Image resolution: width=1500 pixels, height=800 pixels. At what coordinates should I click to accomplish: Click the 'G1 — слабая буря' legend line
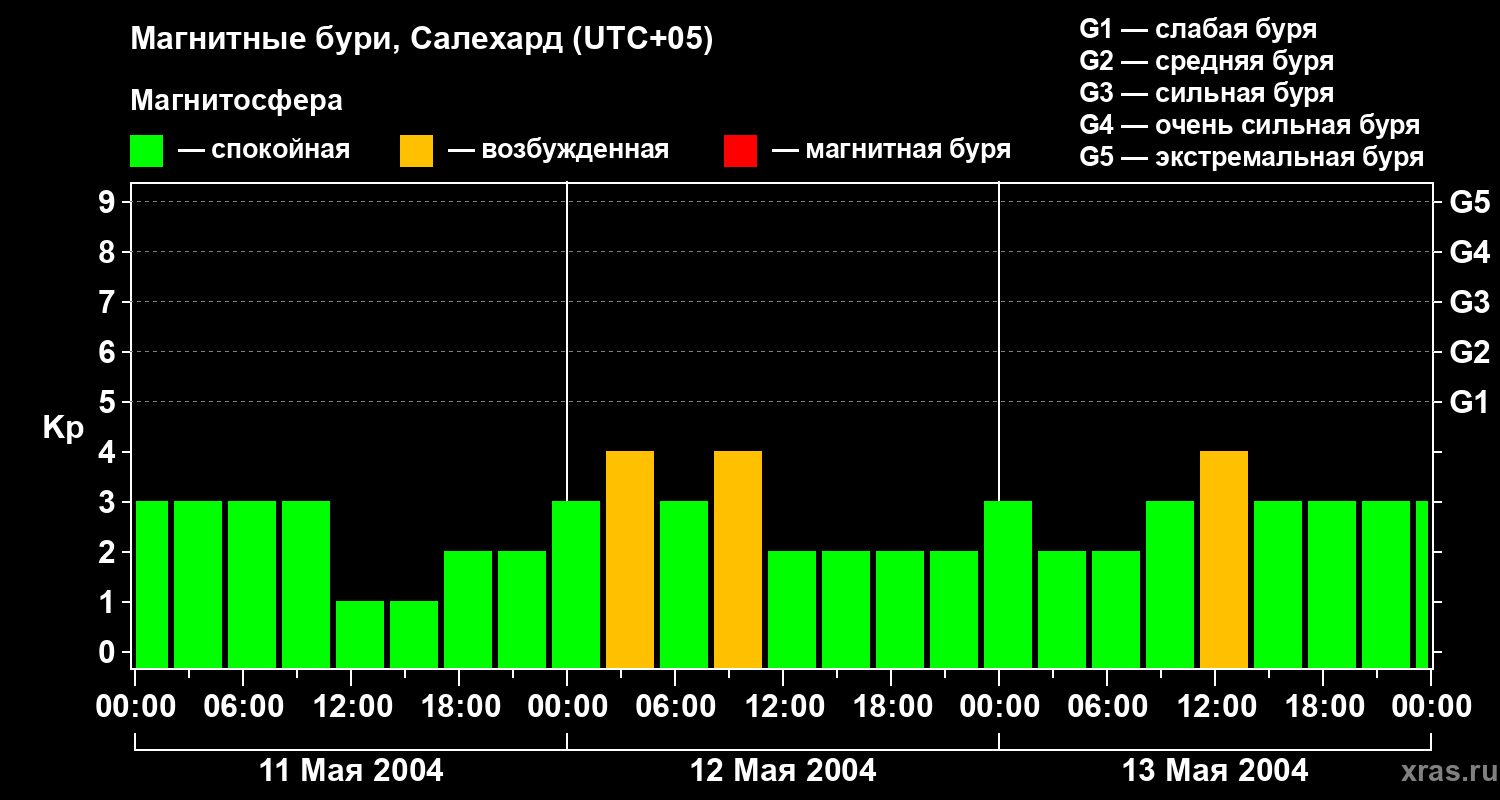(x=1198, y=29)
